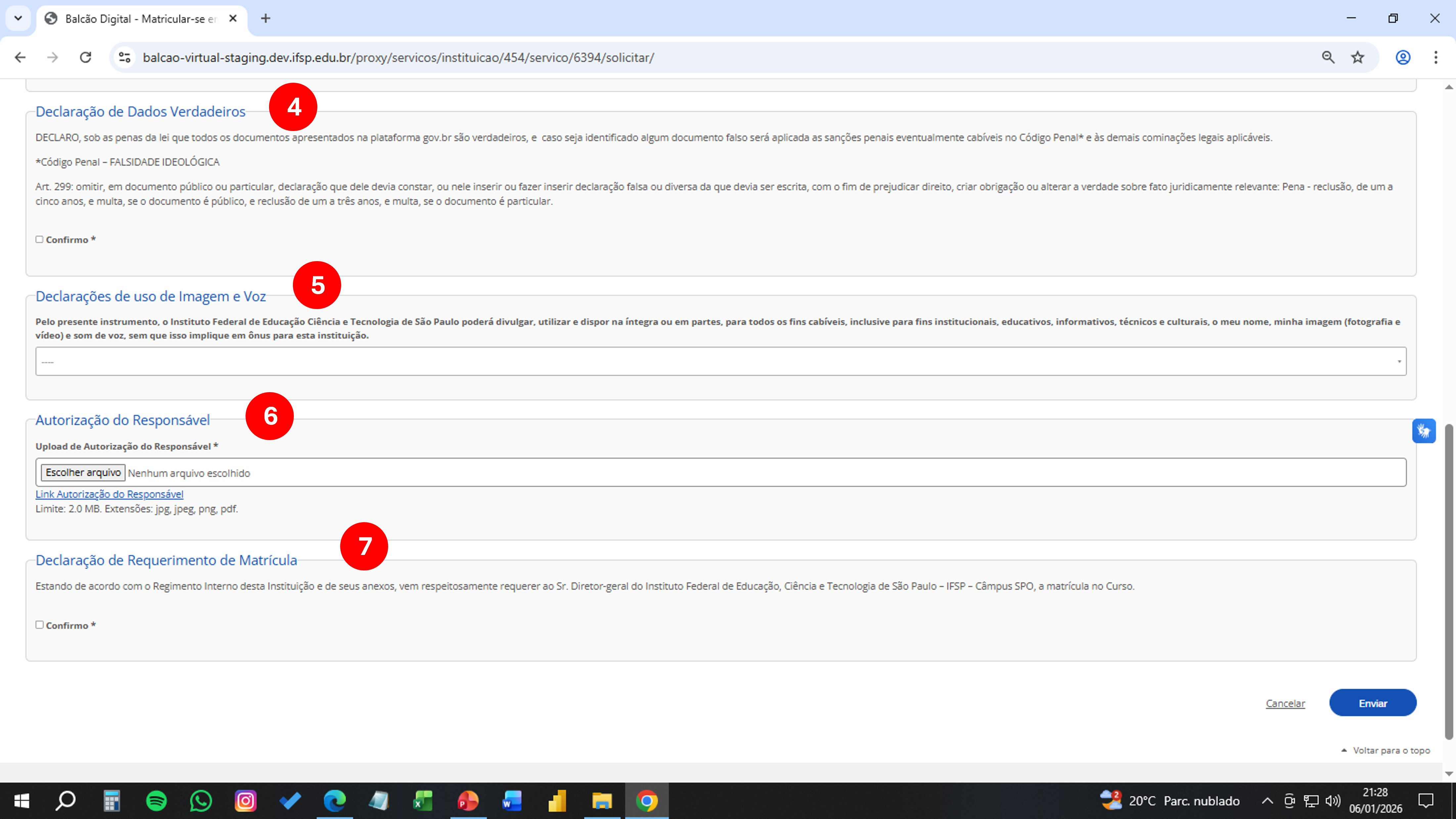Image resolution: width=1456 pixels, height=819 pixels.
Task: Check Confirmo under Declaração de Dados Verdadeiros
Action: pos(40,240)
